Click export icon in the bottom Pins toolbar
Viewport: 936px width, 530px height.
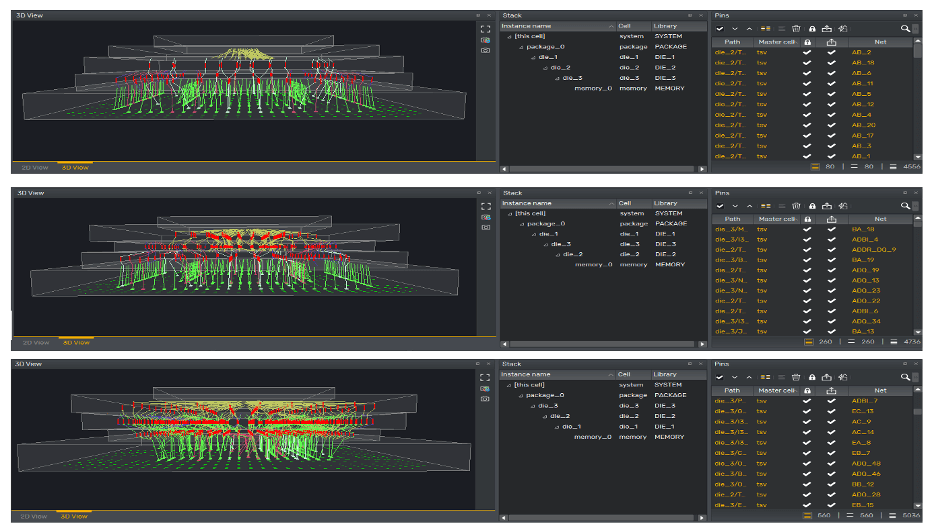point(828,376)
